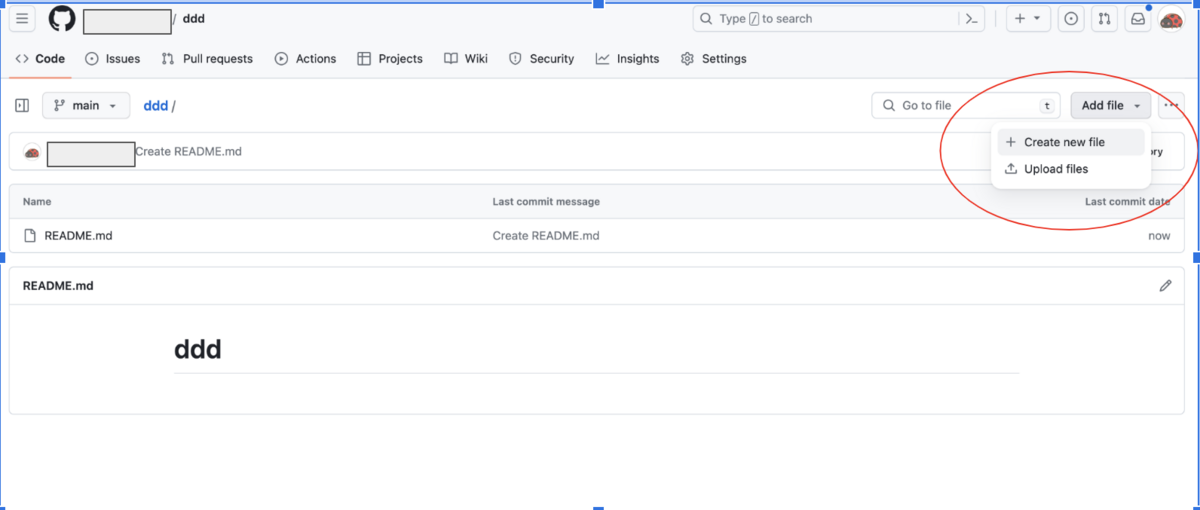Click the ddd heading in README
The height and width of the screenshot is (510, 1200).
[198, 350]
